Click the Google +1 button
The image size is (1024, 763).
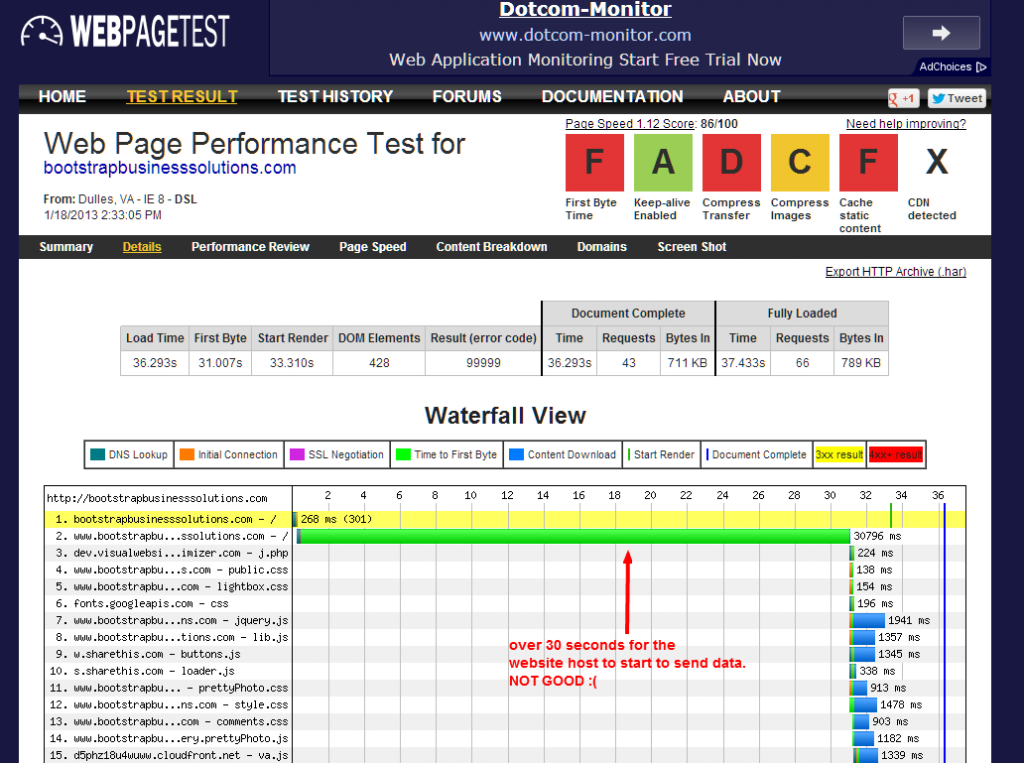tap(903, 98)
